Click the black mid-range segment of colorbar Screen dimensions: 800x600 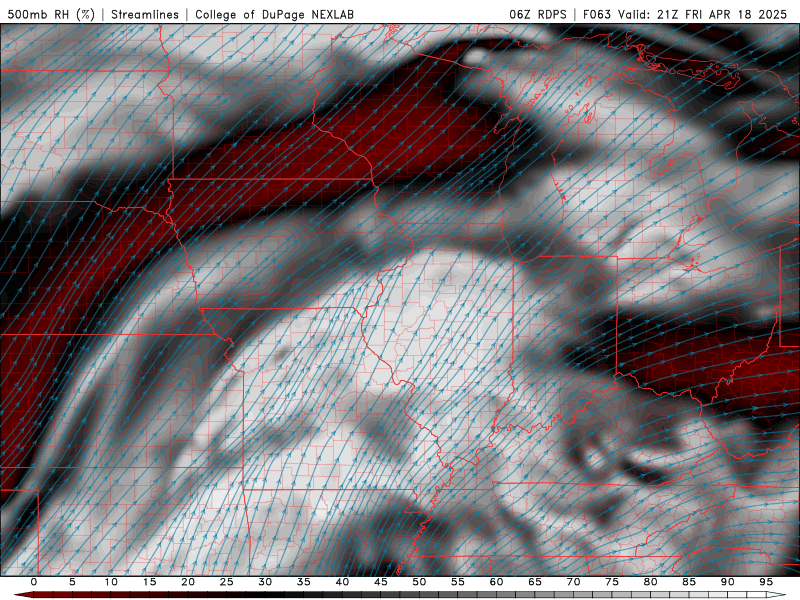[x=276, y=595]
